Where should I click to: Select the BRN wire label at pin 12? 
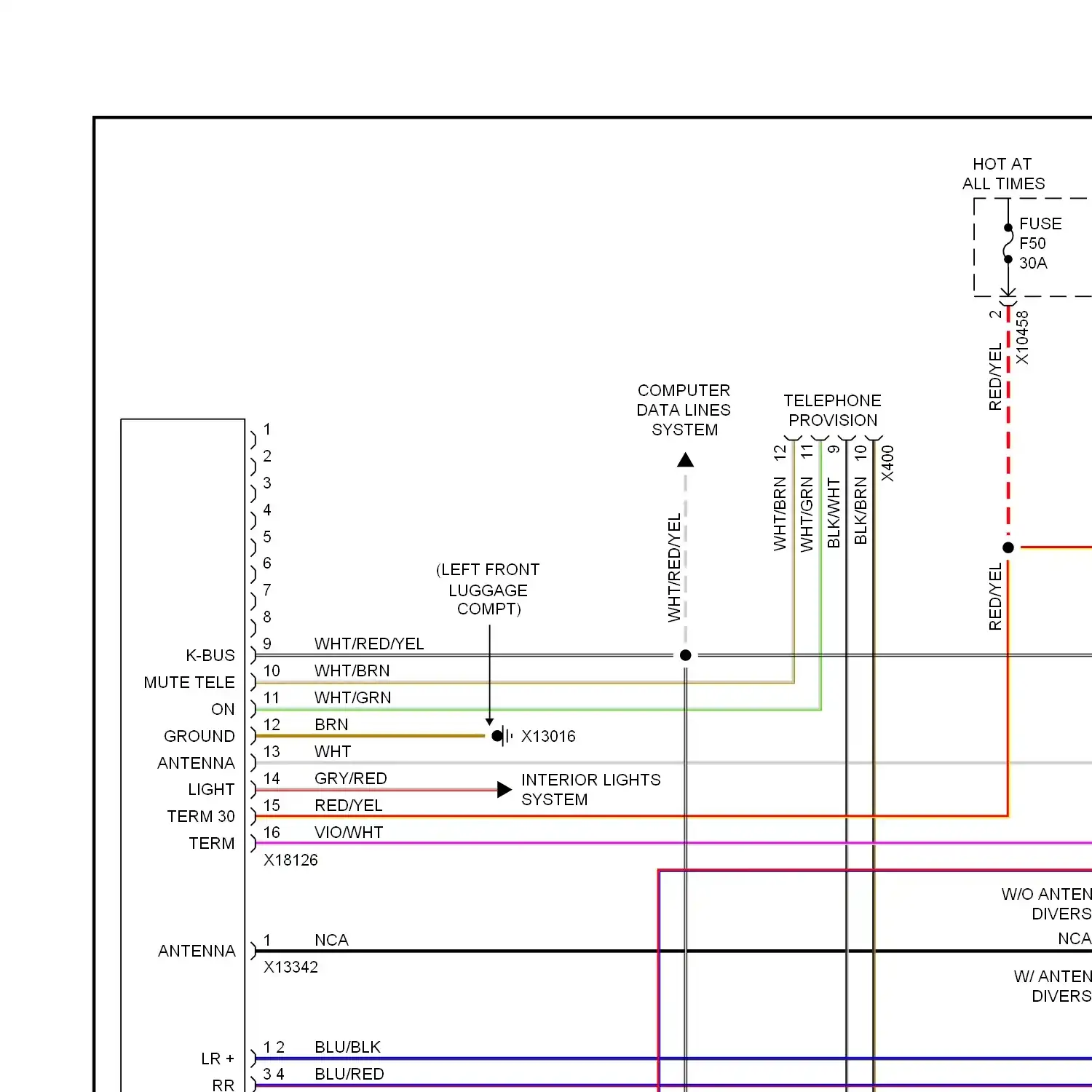click(331, 724)
